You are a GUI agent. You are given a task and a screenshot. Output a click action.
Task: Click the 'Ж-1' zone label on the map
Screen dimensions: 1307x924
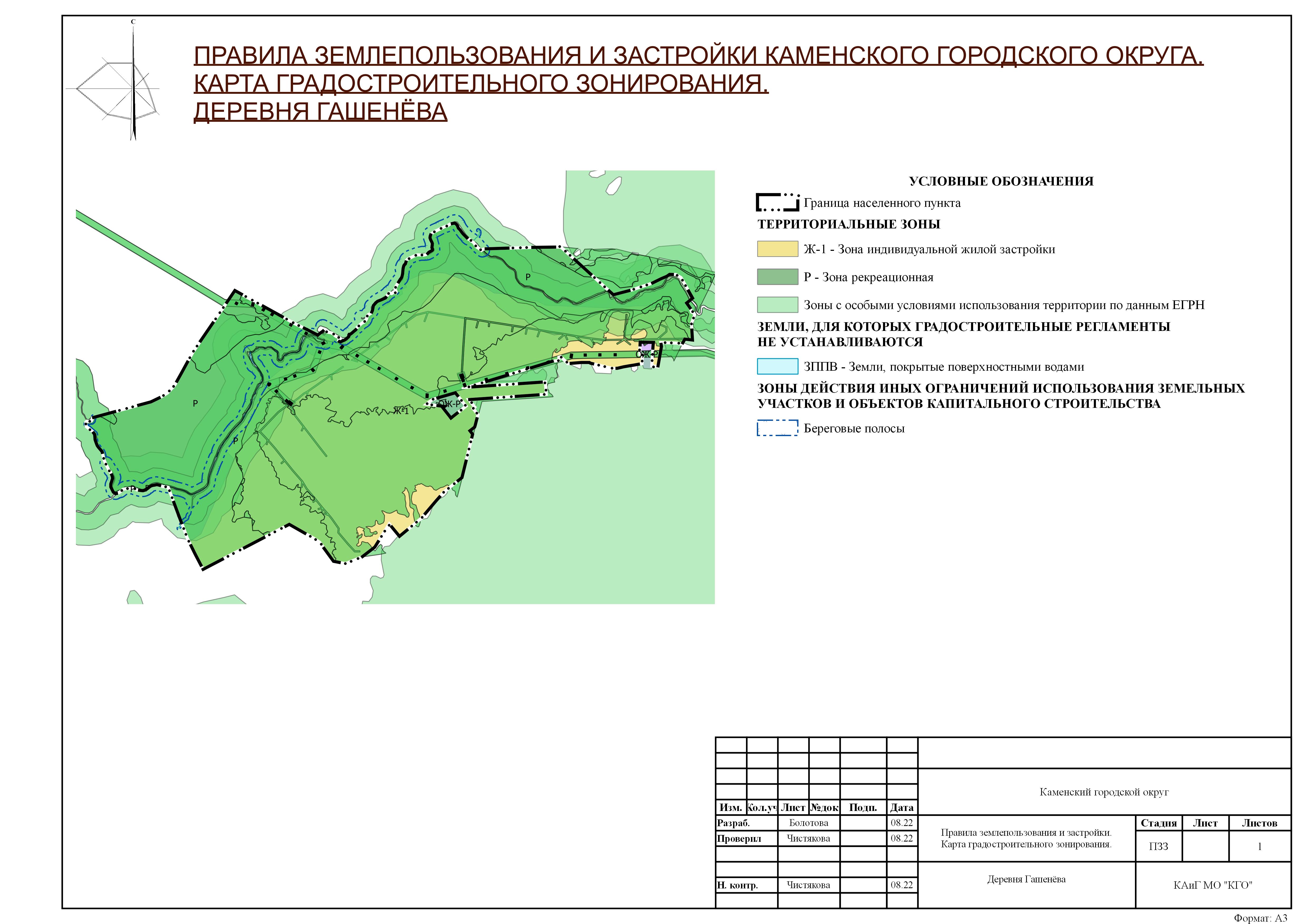click(401, 410)
